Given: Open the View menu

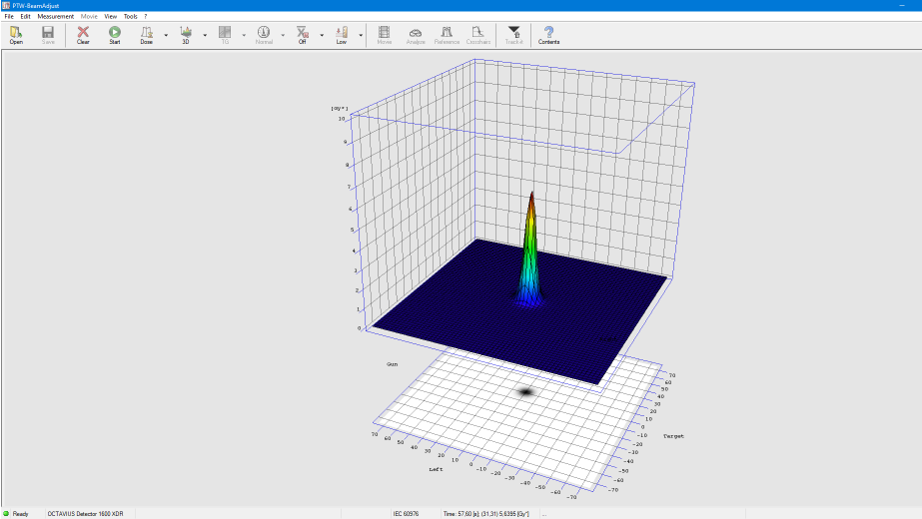Looking at the screenshot, I should pyautogui.click(x=111, y=16).
